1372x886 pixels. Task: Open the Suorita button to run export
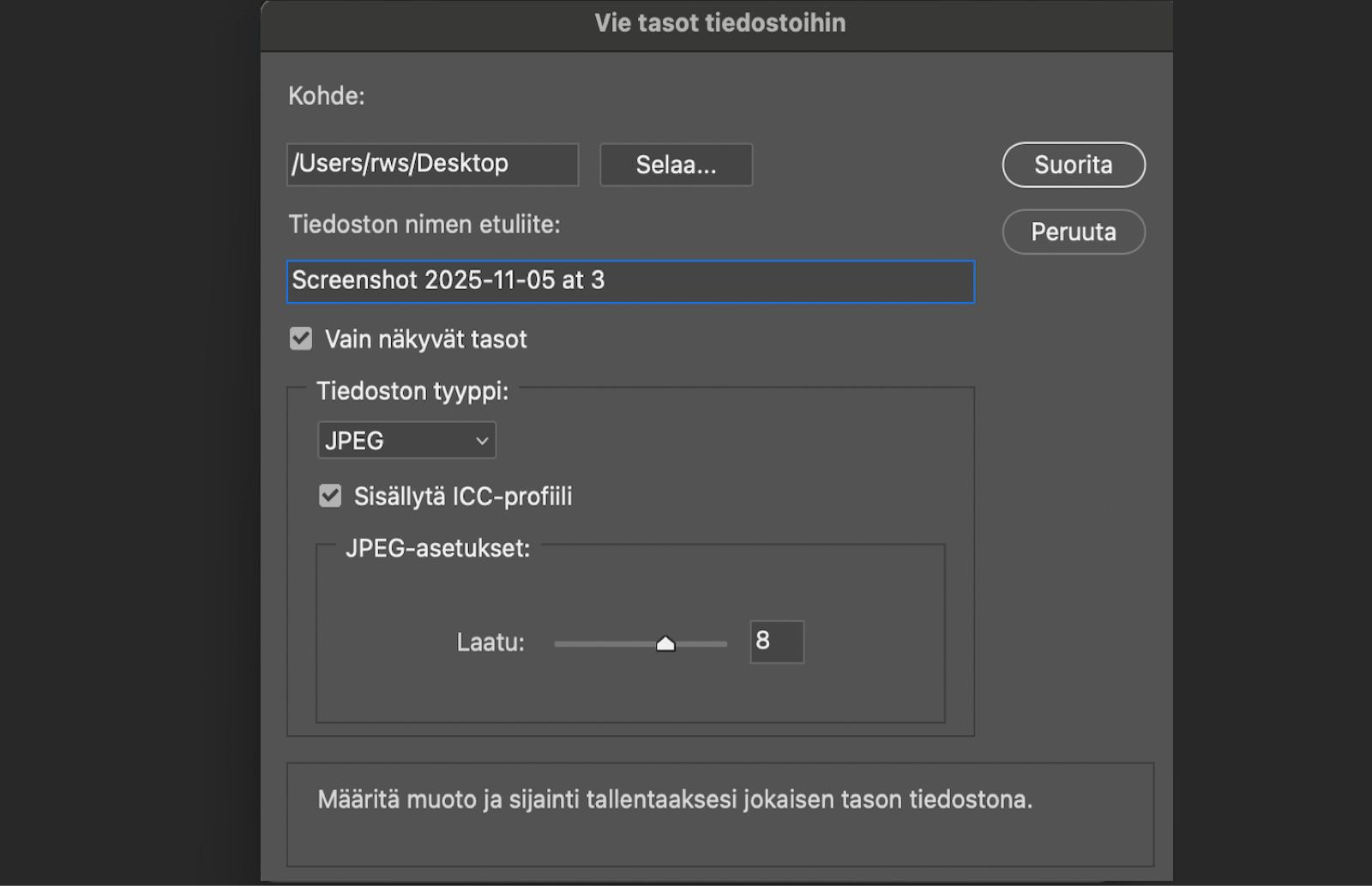click(x=1073, y=165)
